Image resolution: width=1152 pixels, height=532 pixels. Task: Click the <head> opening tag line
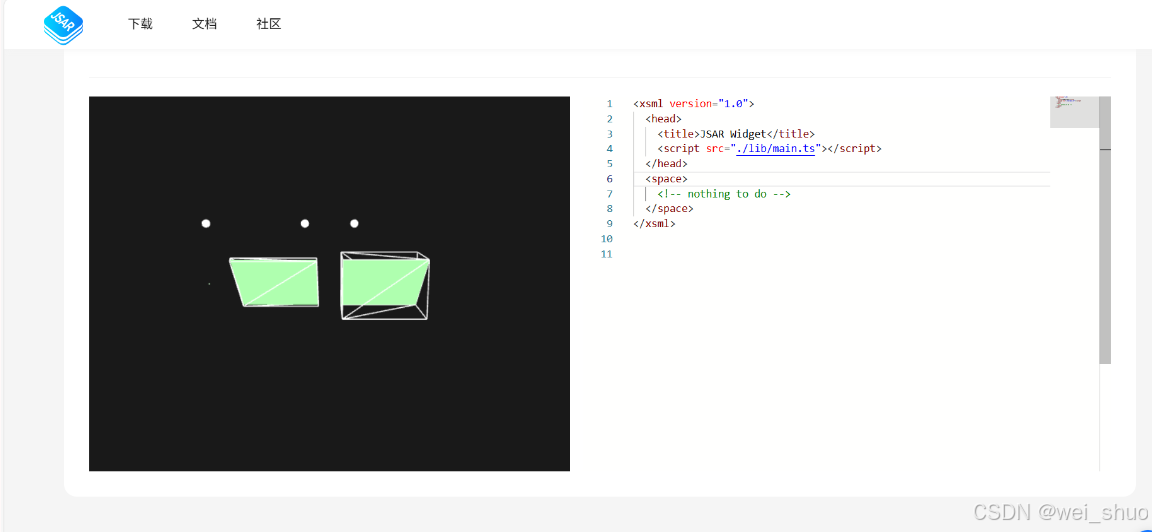tap(663, 118)
